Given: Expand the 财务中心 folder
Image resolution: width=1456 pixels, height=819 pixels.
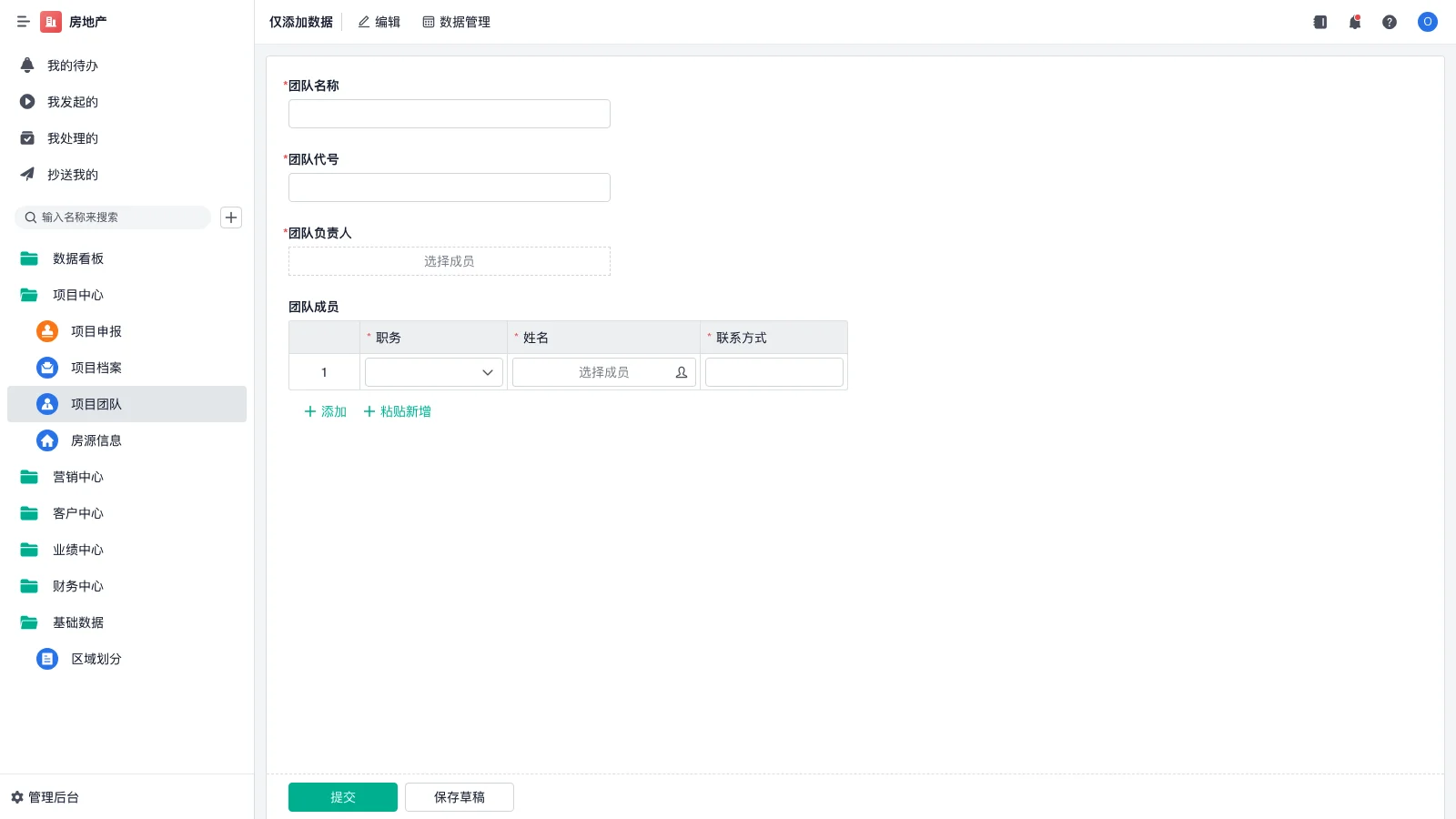Looking at the screenshot, I should 77,586.
